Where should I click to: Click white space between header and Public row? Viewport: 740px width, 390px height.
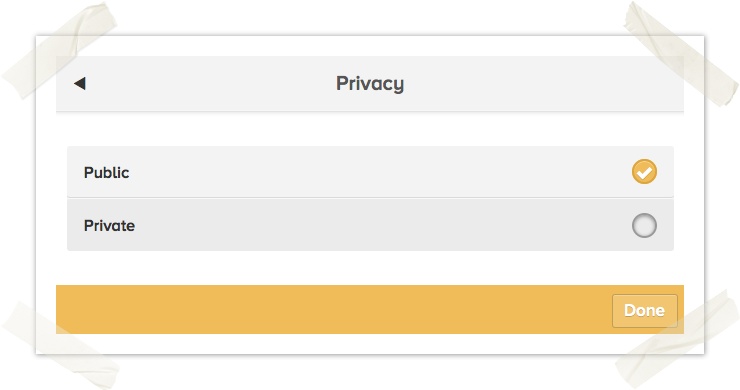370,129
